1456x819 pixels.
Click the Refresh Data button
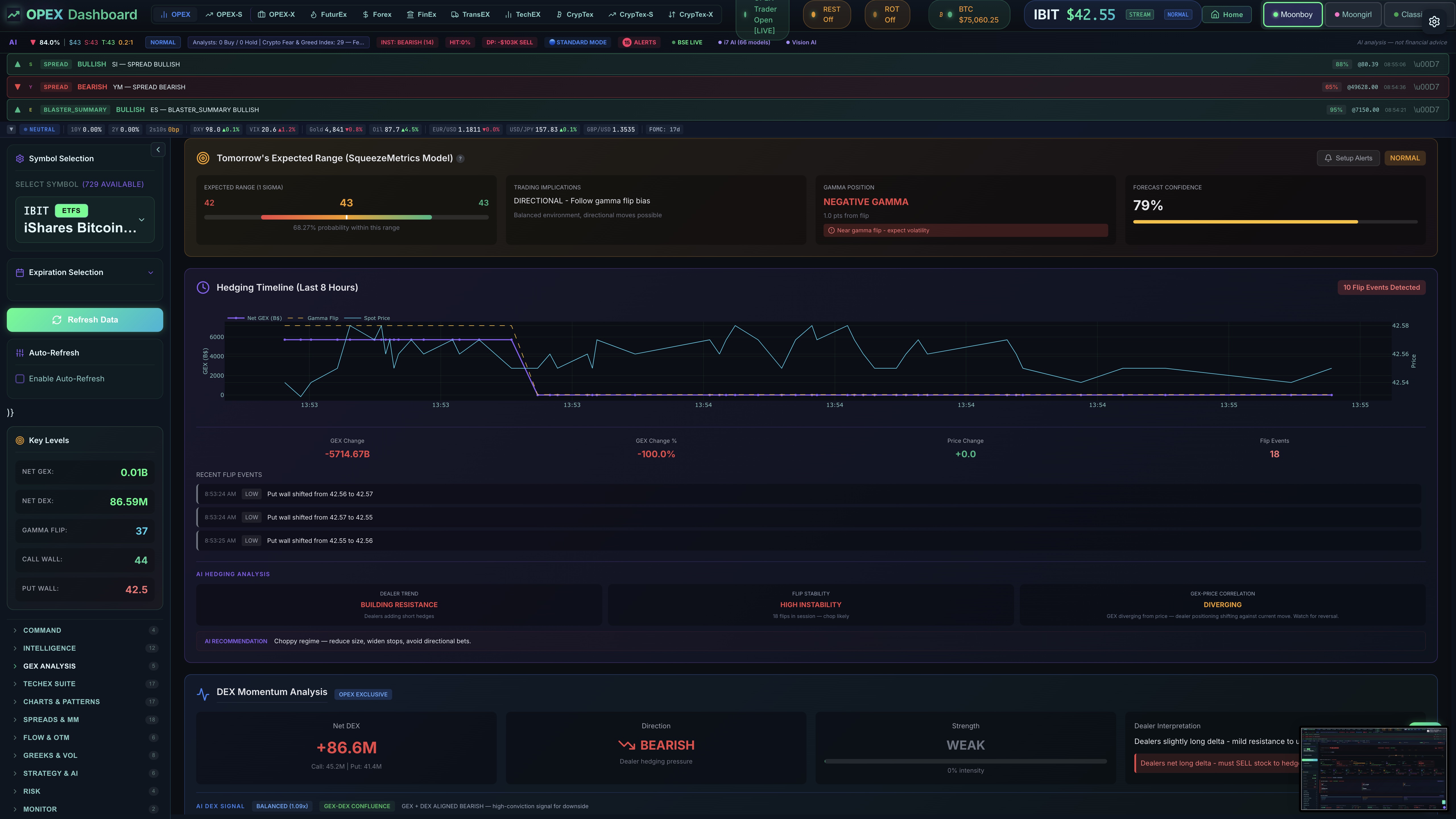click(85, 320)
